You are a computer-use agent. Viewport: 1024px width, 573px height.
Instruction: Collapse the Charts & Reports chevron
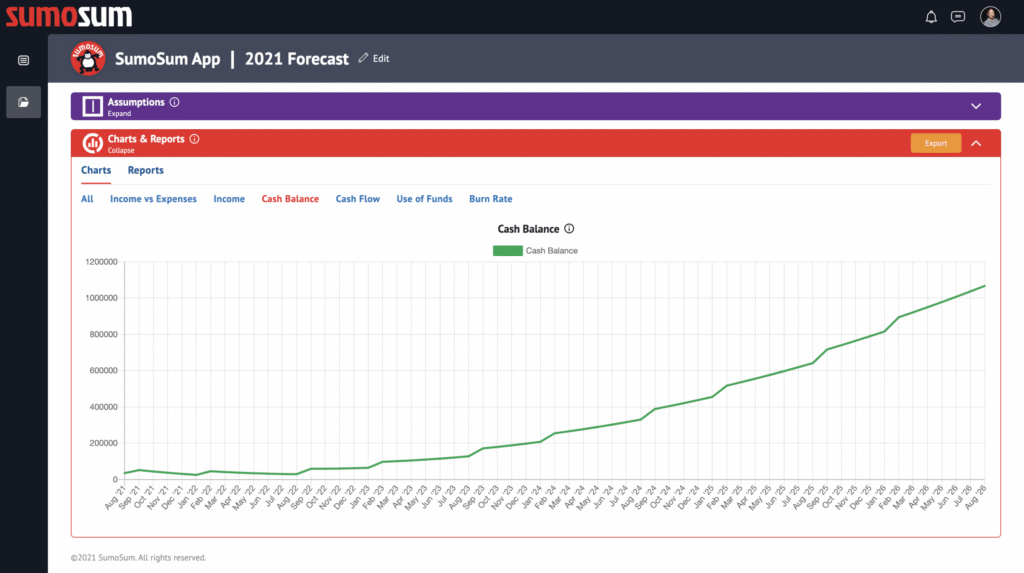[977, 143]
